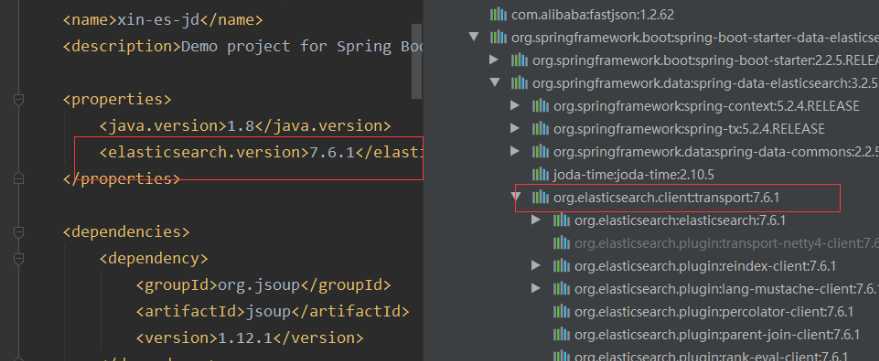Click the joda-time:2.10.5 library icon
Image resolution: width=879 pixels, height=361 pixels.
(x=540, y=174)
